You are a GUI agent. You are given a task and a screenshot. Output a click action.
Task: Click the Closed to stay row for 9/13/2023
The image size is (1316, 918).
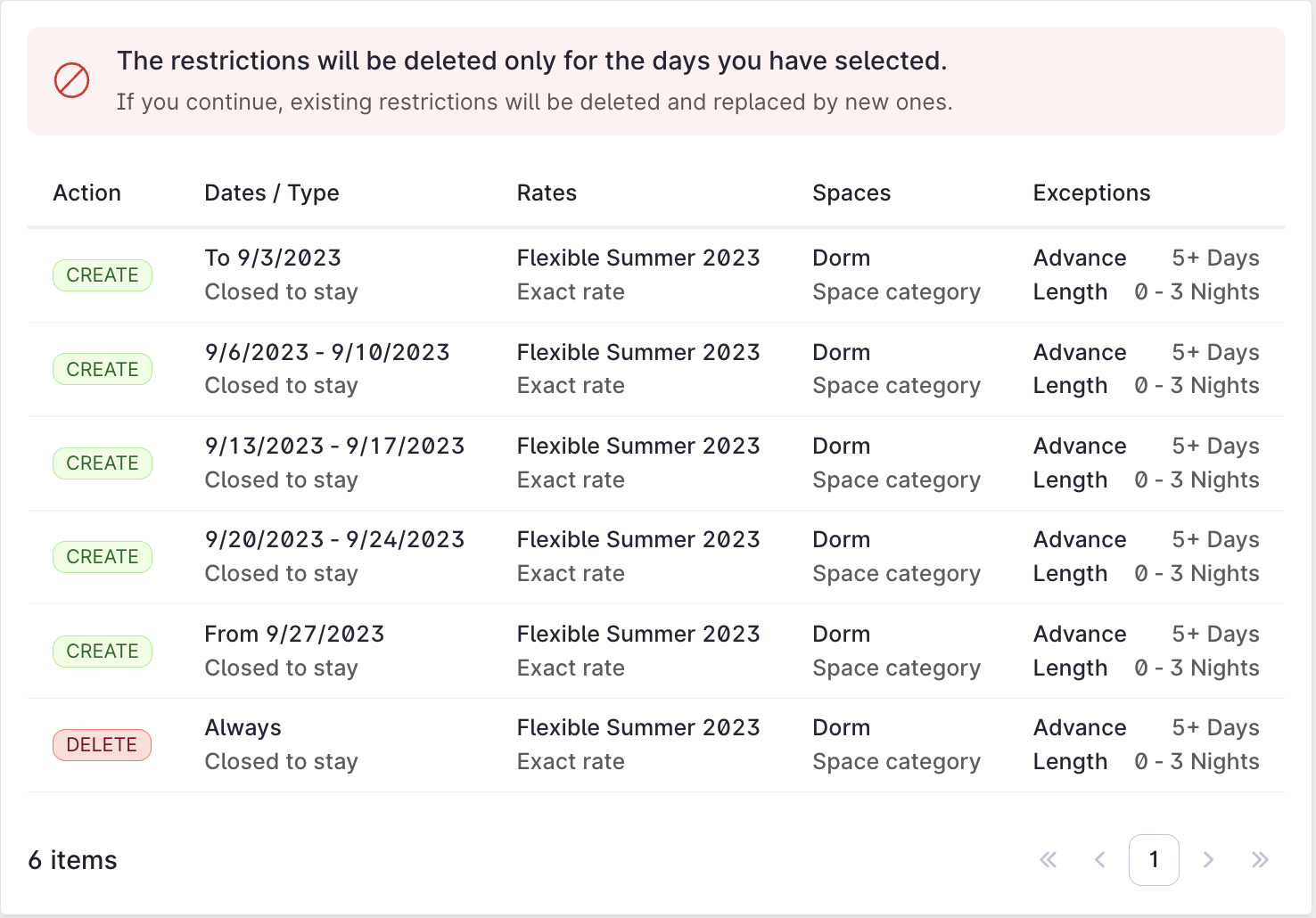pos(281,479)
